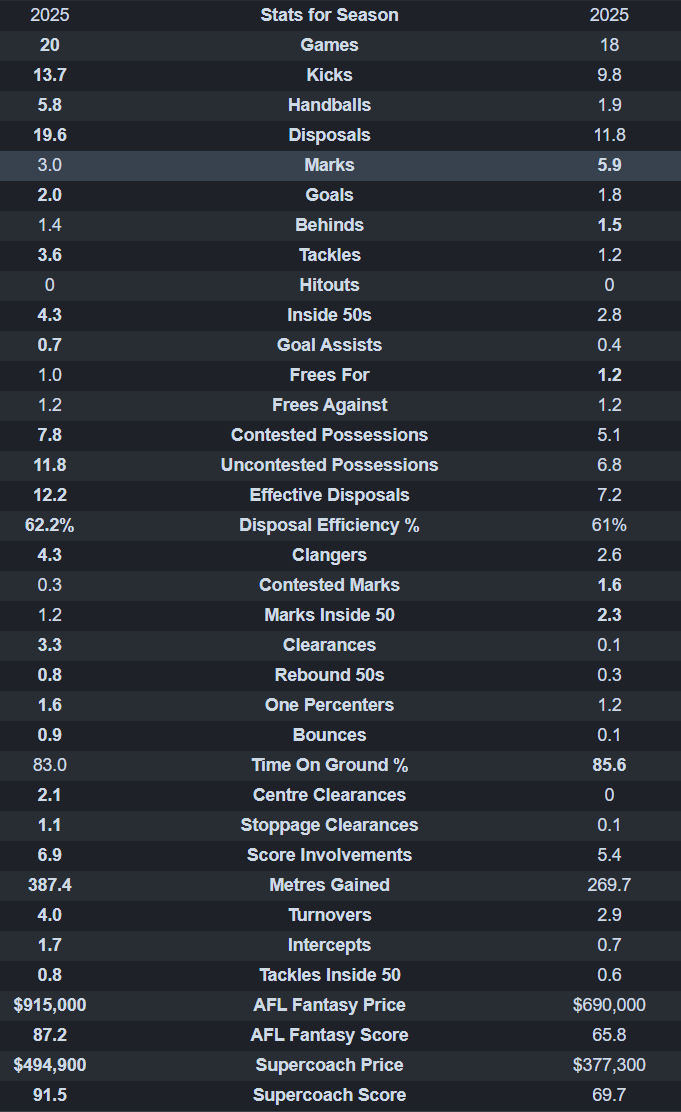
Task: Click the 69.7 Supercoach Score value
Action: pyautogui.click(x=609, y=1095)
